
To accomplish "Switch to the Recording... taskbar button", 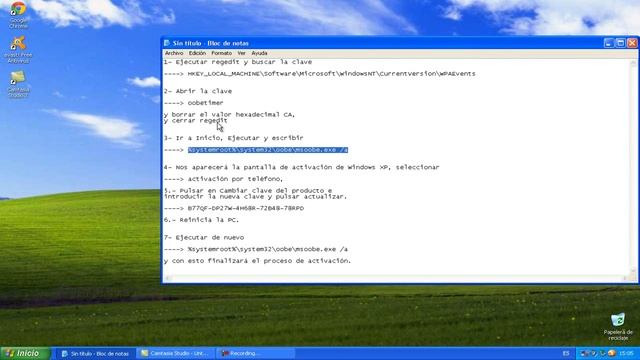I will (256, 353).
